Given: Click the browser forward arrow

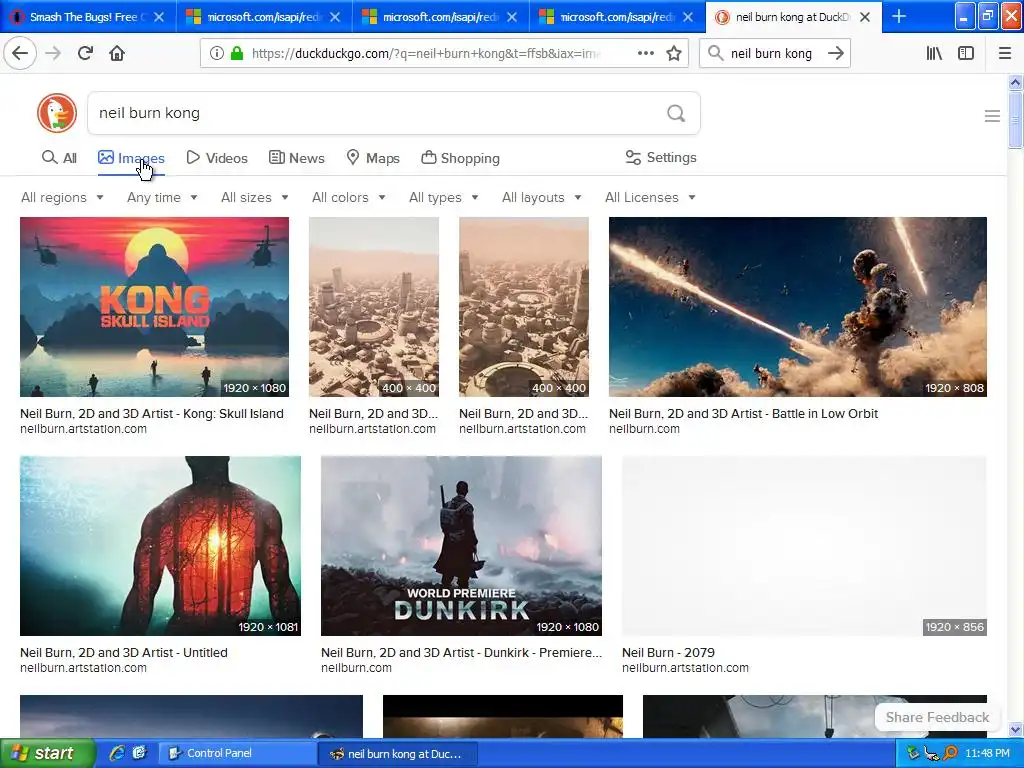Looking at the screenshot, I should [53, 54].
